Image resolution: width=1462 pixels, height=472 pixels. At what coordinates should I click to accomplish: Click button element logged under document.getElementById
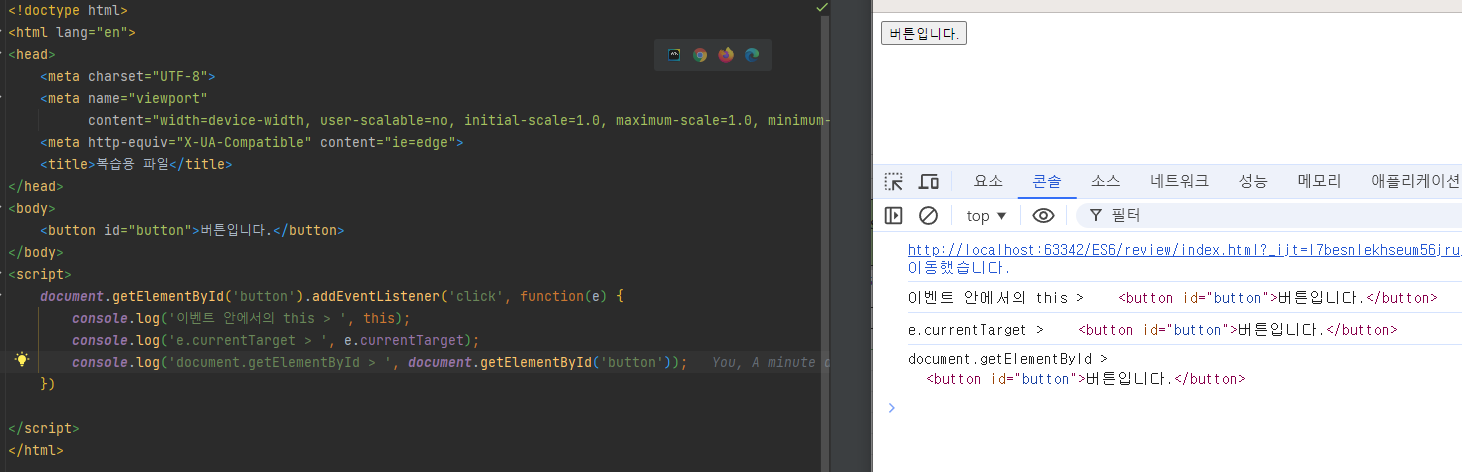1085,379
